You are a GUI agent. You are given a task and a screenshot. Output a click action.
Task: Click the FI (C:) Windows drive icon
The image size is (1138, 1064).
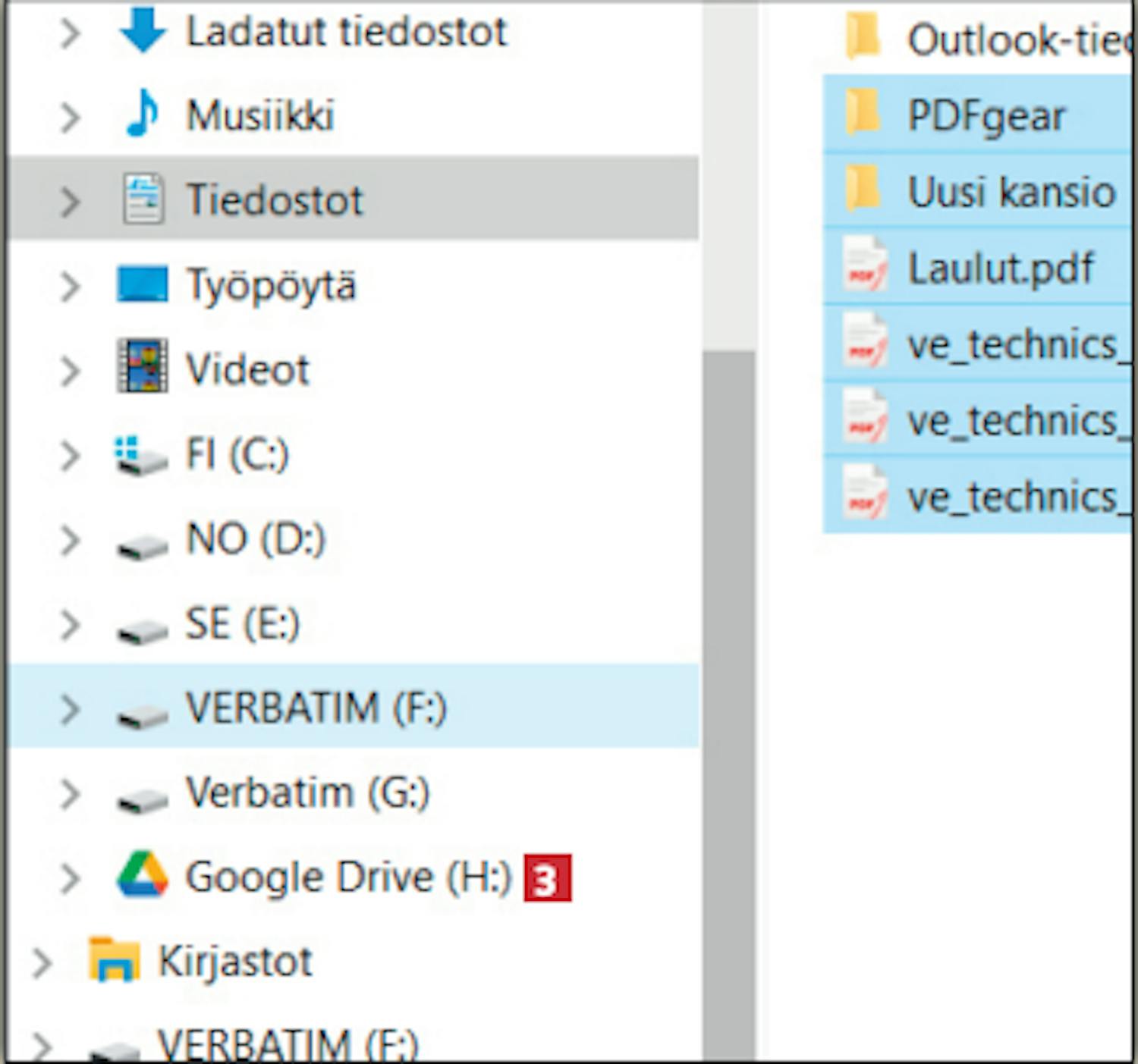click(x=140, y=455)
